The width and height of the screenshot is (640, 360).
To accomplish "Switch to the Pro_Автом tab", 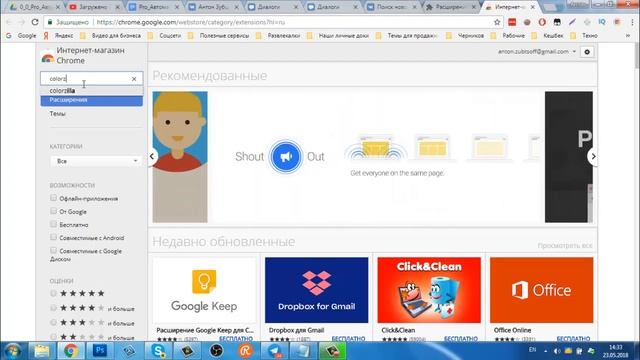I will [x=154, y=7].
